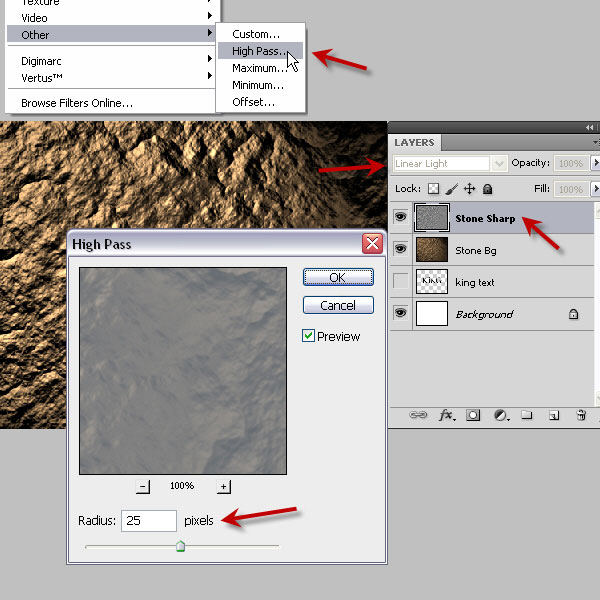The image size is (600, 600).
Task: Expand the Digimarc submenu
Action: tap(111, 61)
